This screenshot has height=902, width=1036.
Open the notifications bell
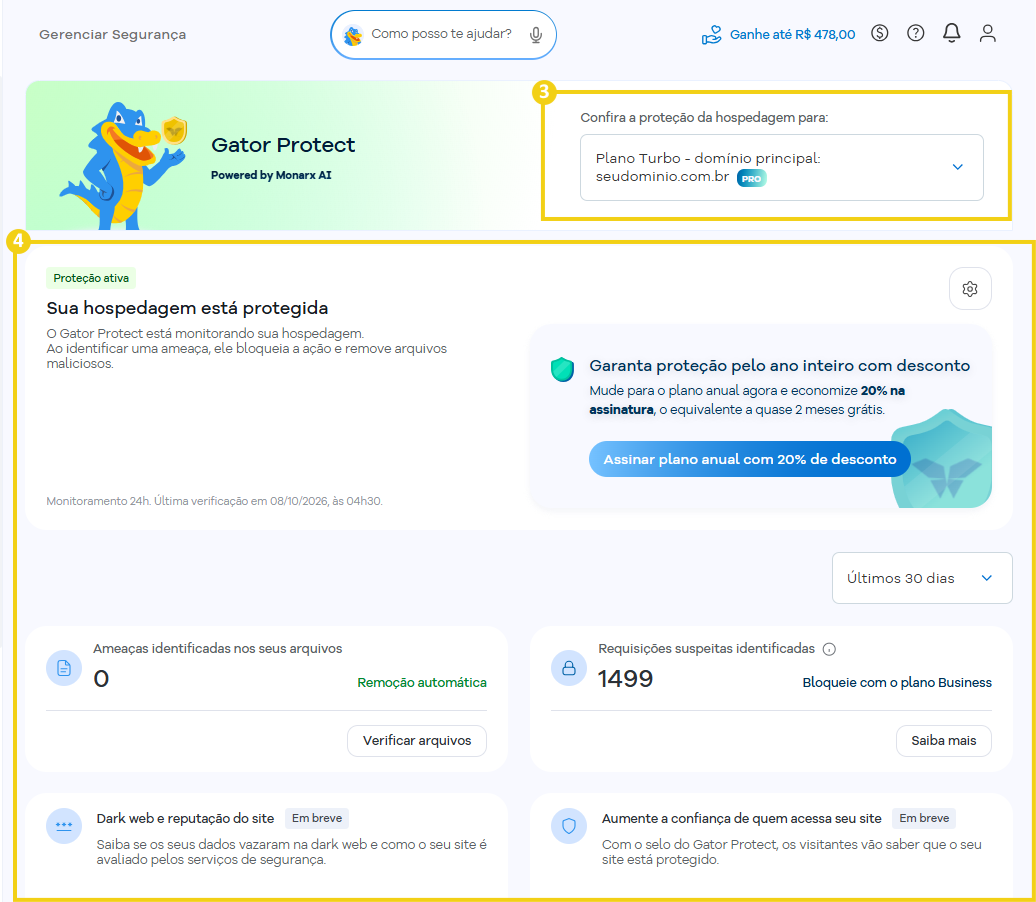click(951, 33)
